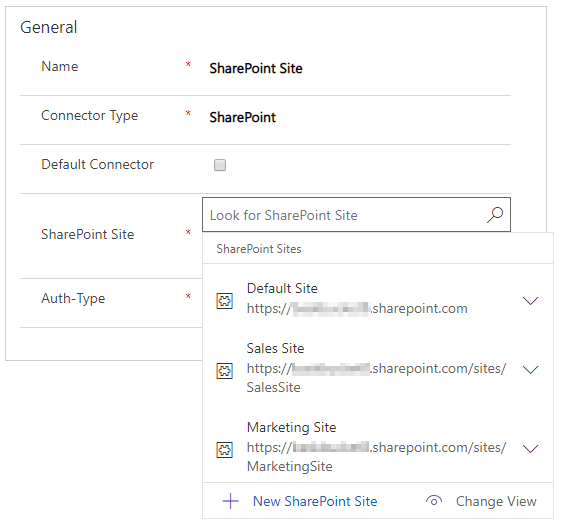Click the Connector Type label
The image size is (563, 526).
(x=90, y=116)
